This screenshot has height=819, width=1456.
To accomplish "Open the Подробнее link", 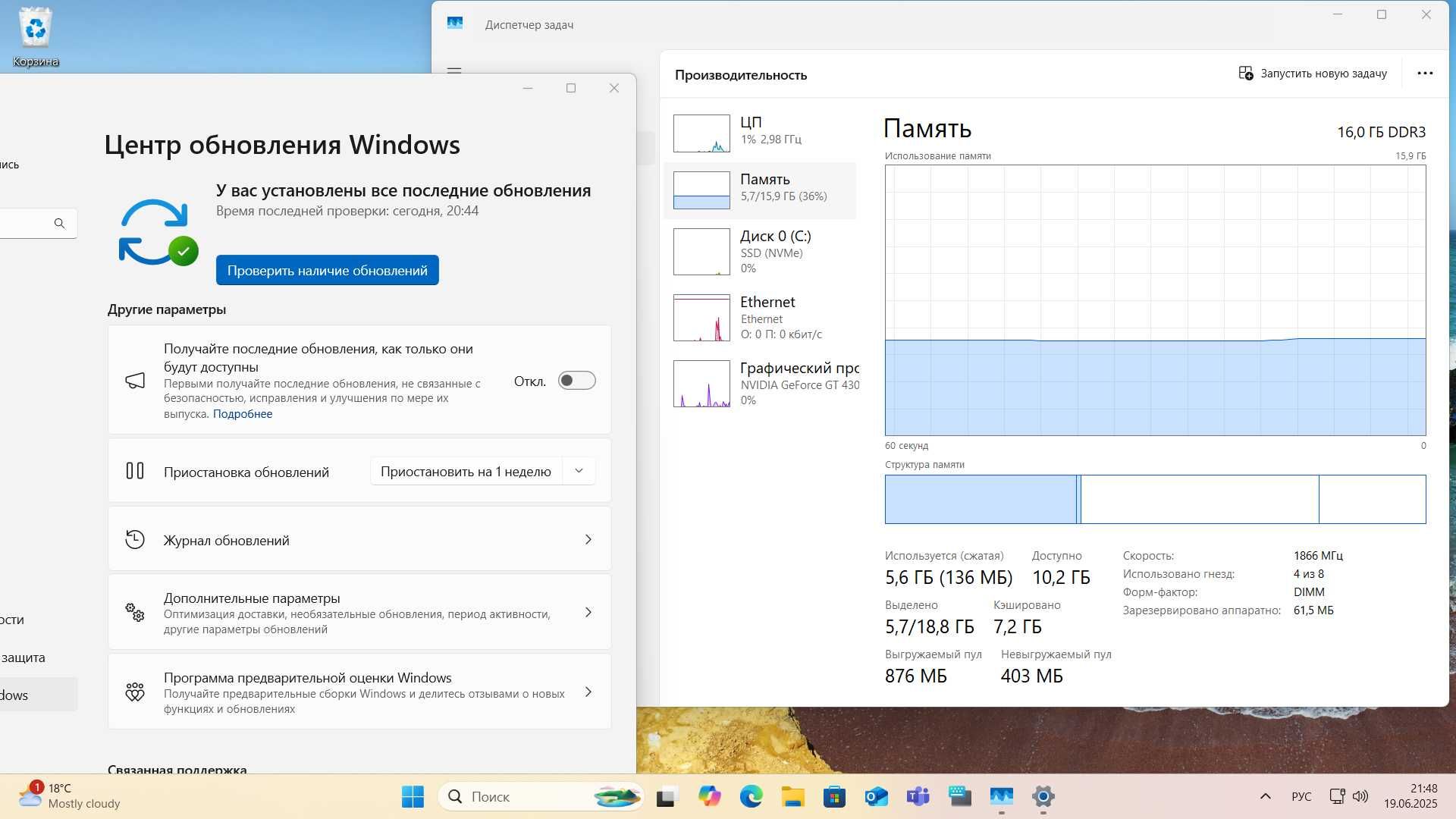I will (x=243, y=414).
